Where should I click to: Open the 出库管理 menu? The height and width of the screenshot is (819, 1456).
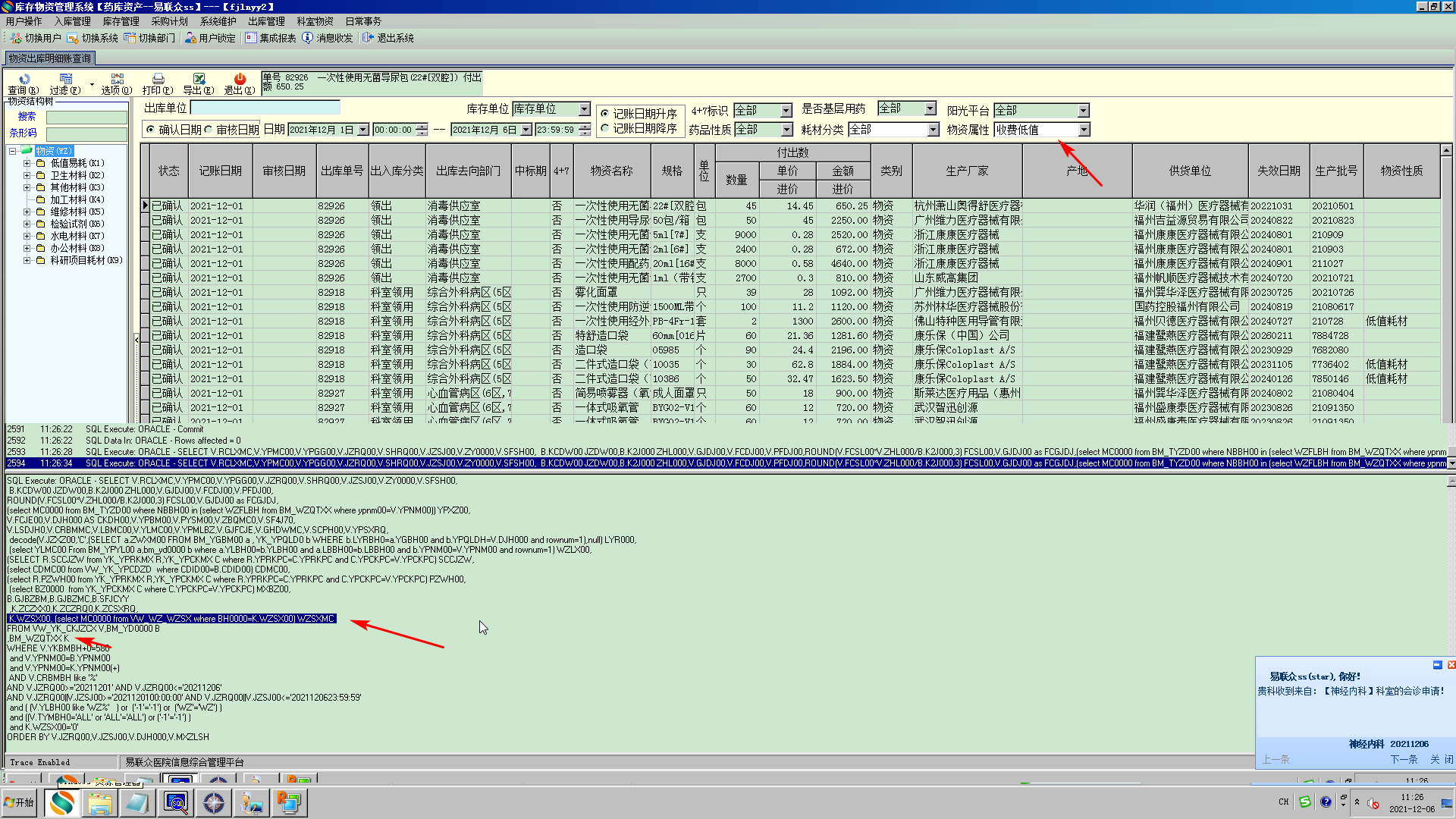coord(266,21)
